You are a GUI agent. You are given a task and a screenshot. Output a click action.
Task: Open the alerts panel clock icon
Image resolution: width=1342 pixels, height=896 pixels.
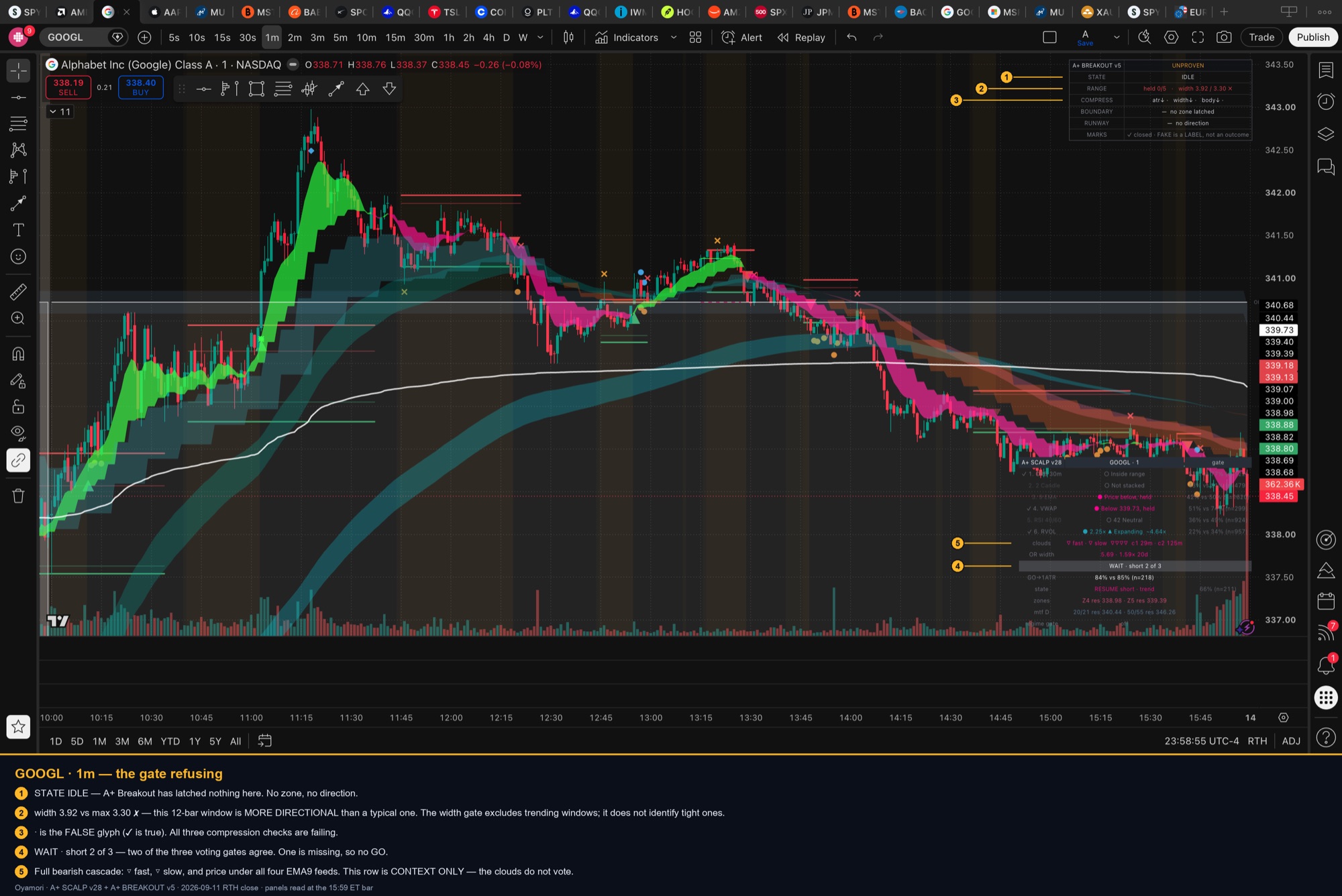1326,101
